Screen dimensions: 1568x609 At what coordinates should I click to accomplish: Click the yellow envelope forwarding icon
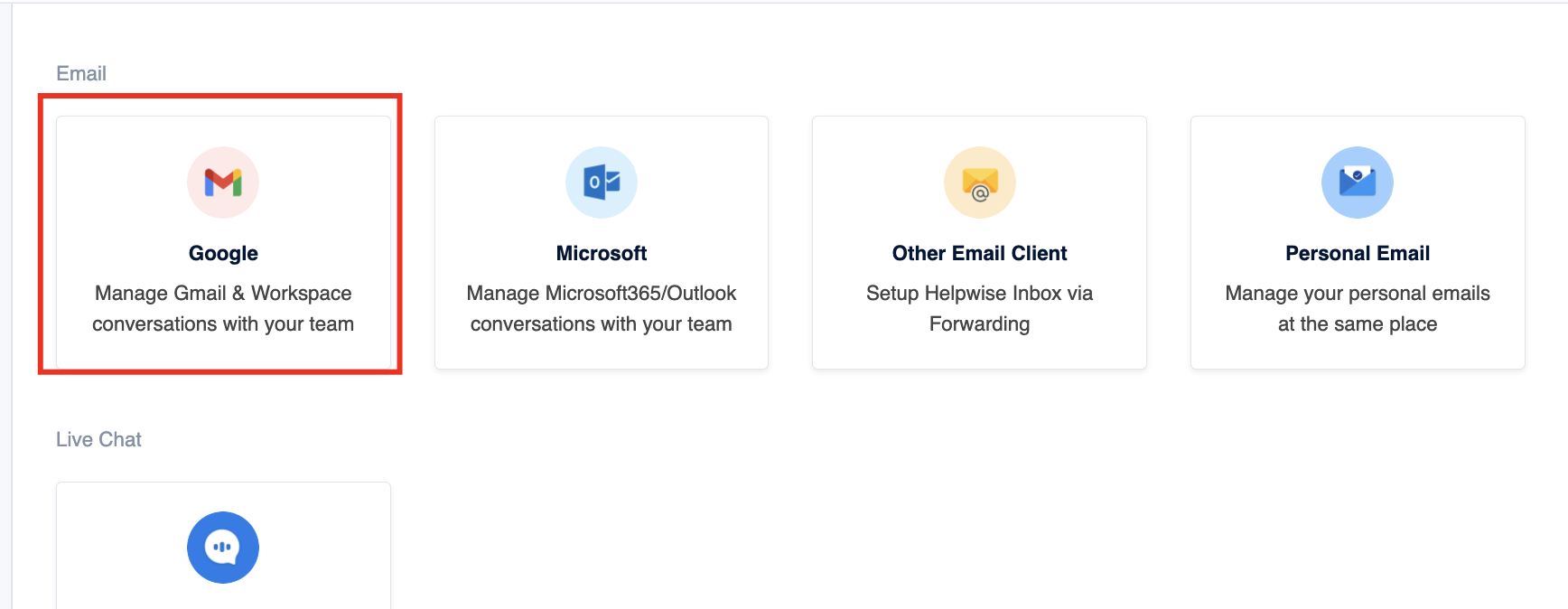pyautogui.click(x=980, y=183)
